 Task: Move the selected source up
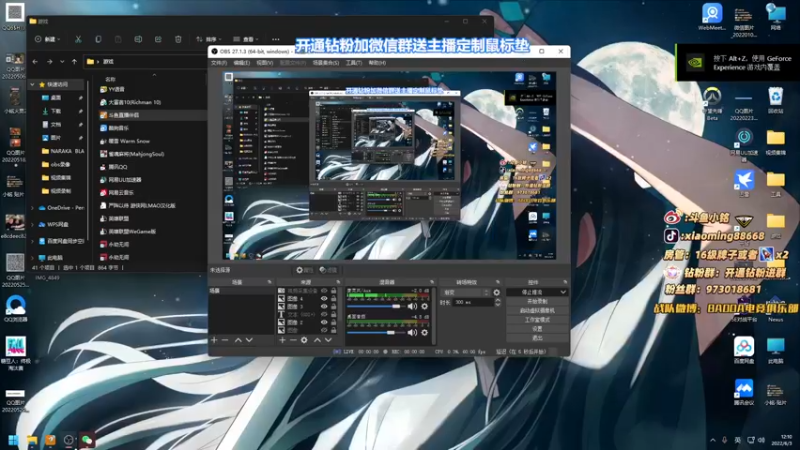317,340
